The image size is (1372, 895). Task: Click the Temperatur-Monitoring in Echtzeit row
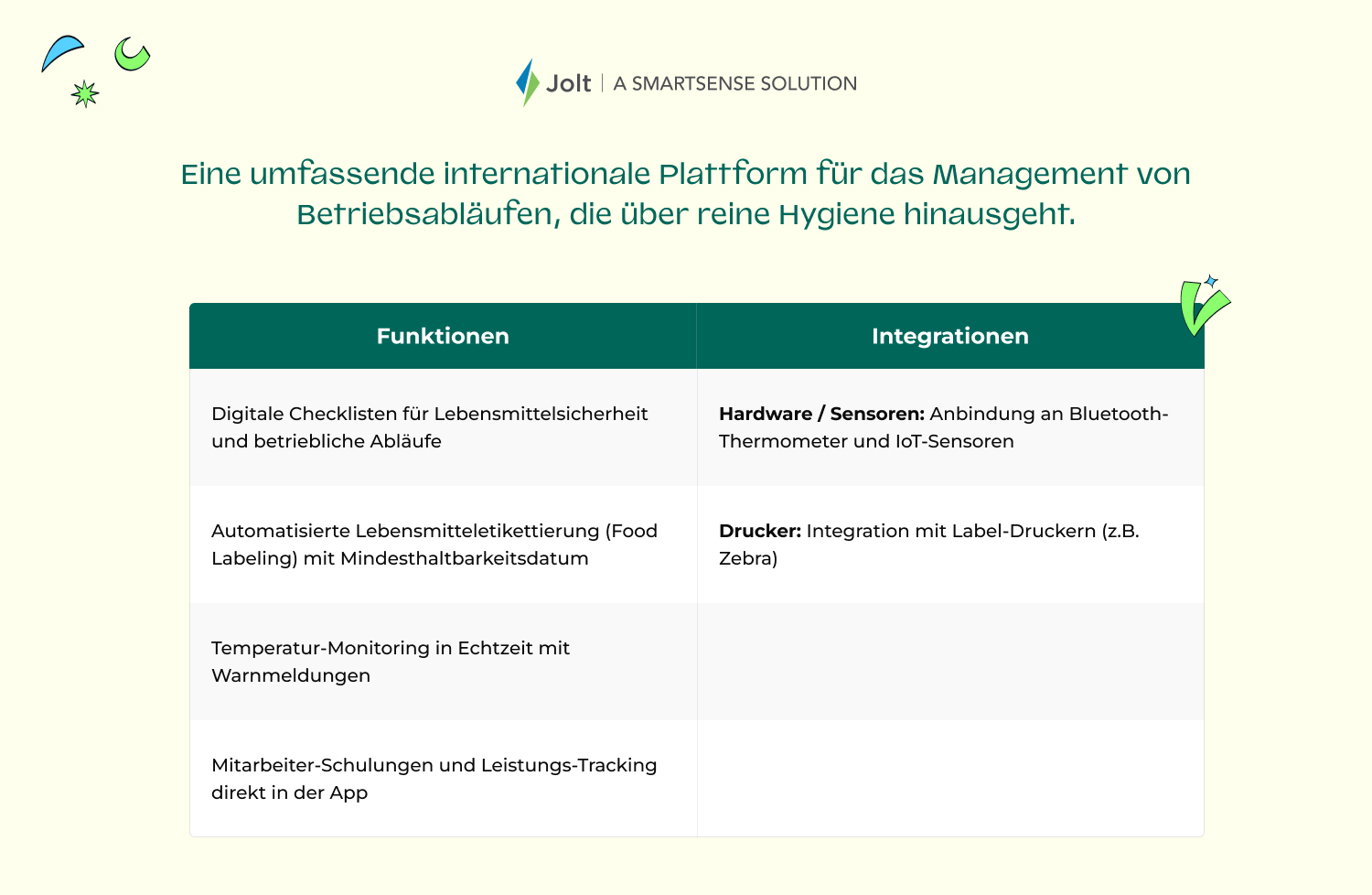[x=390, y=662]
